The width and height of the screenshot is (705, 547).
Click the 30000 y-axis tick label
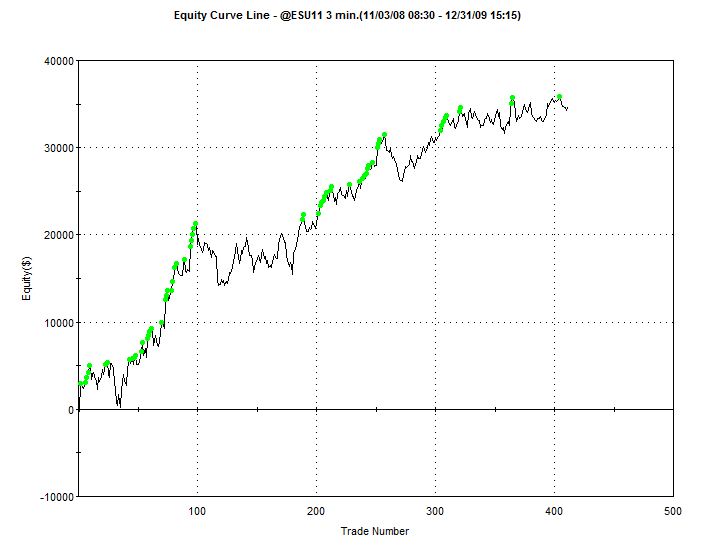[x=55, y=148]
